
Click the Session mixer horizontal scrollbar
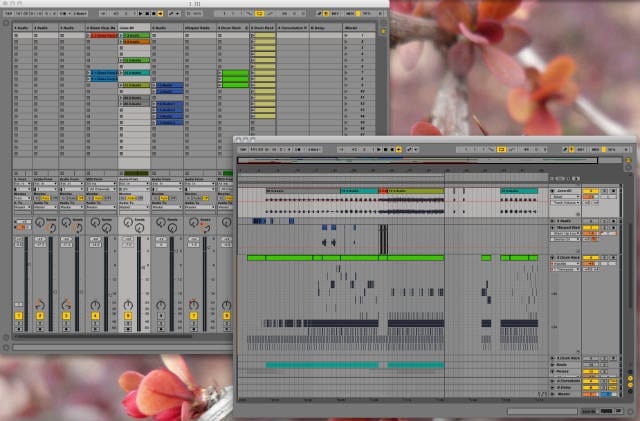tap(103, 336)
